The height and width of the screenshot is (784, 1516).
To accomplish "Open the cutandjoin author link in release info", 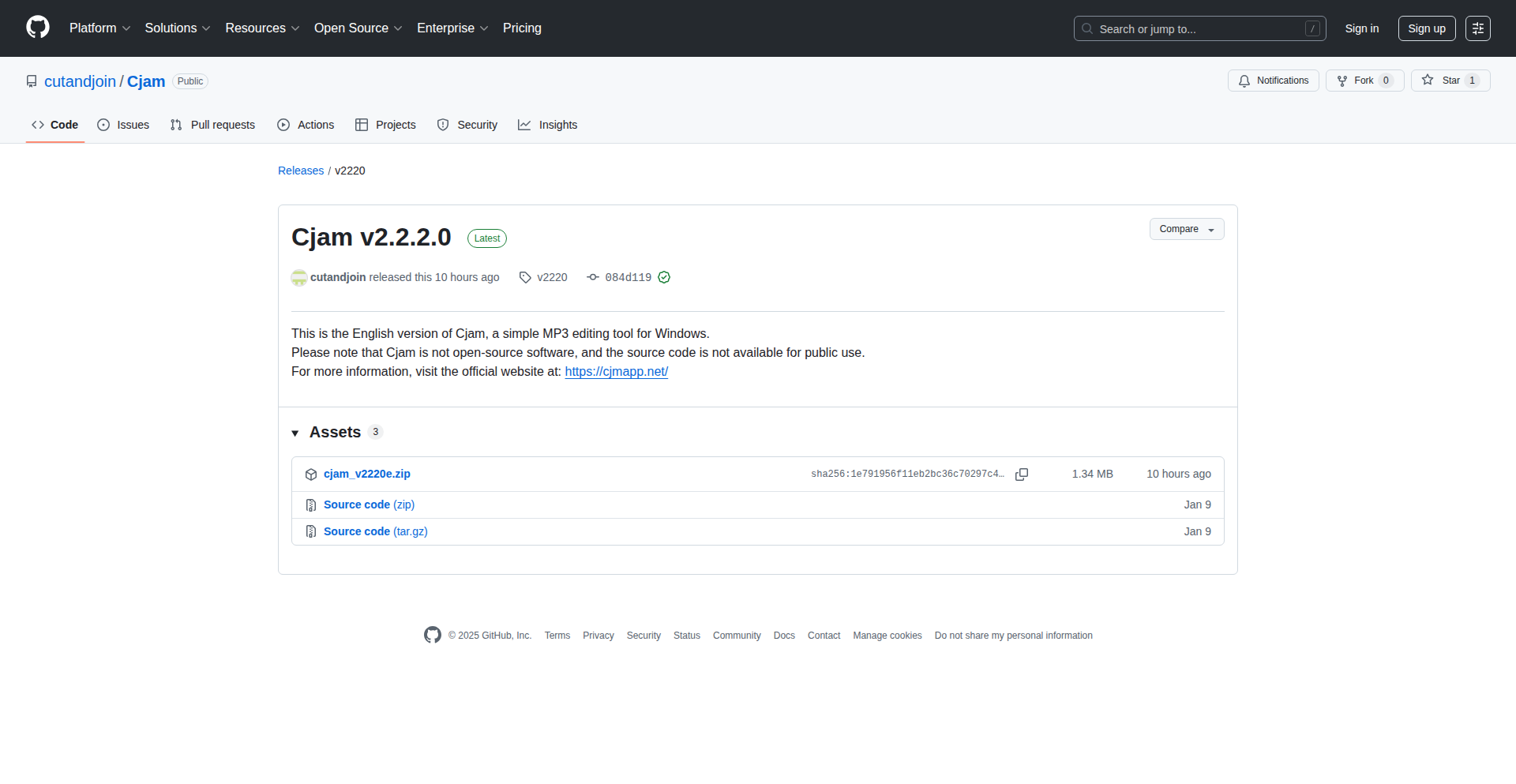I will coord(338,277).
